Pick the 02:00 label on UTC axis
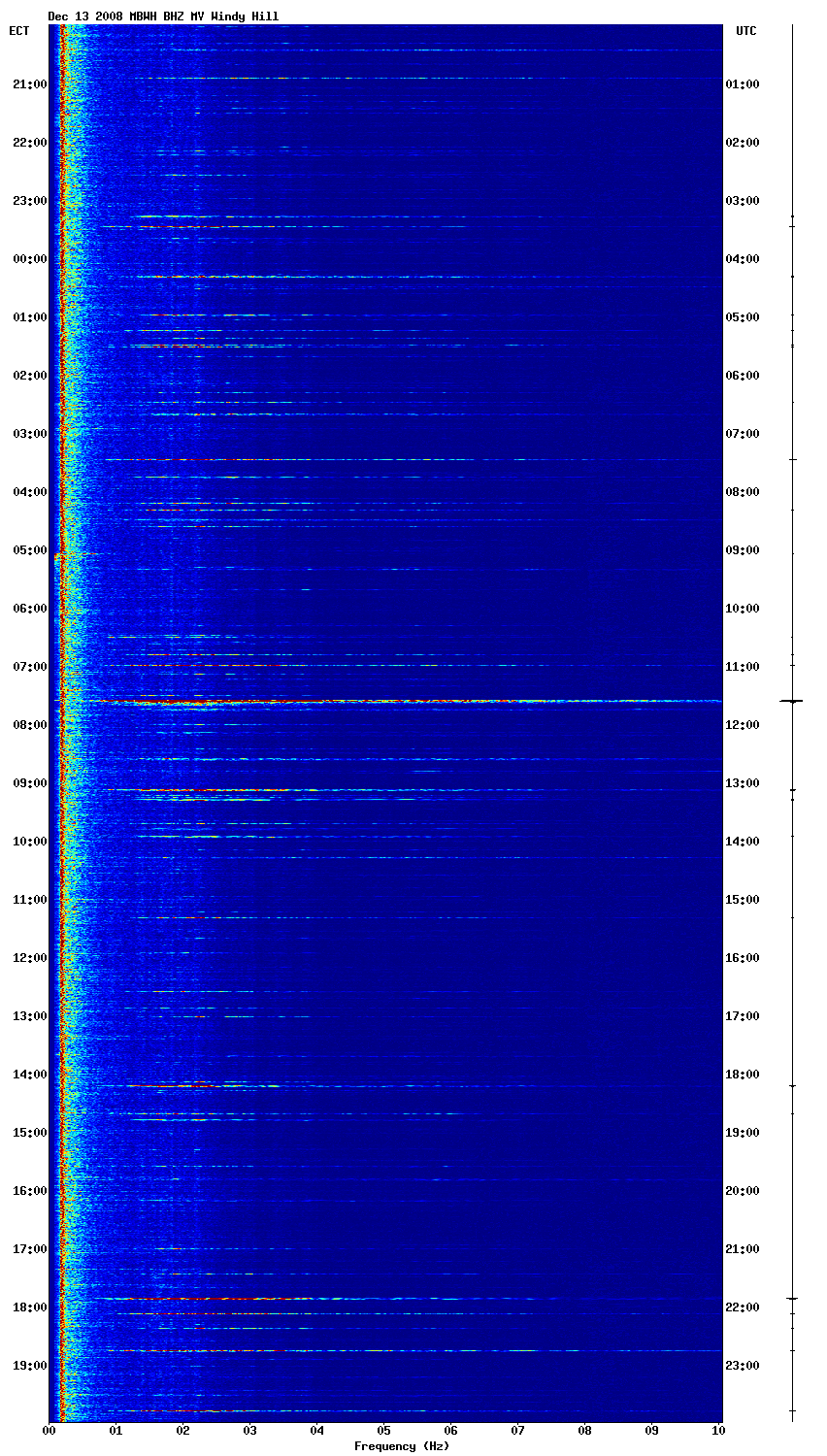 [x=743, y=143]
